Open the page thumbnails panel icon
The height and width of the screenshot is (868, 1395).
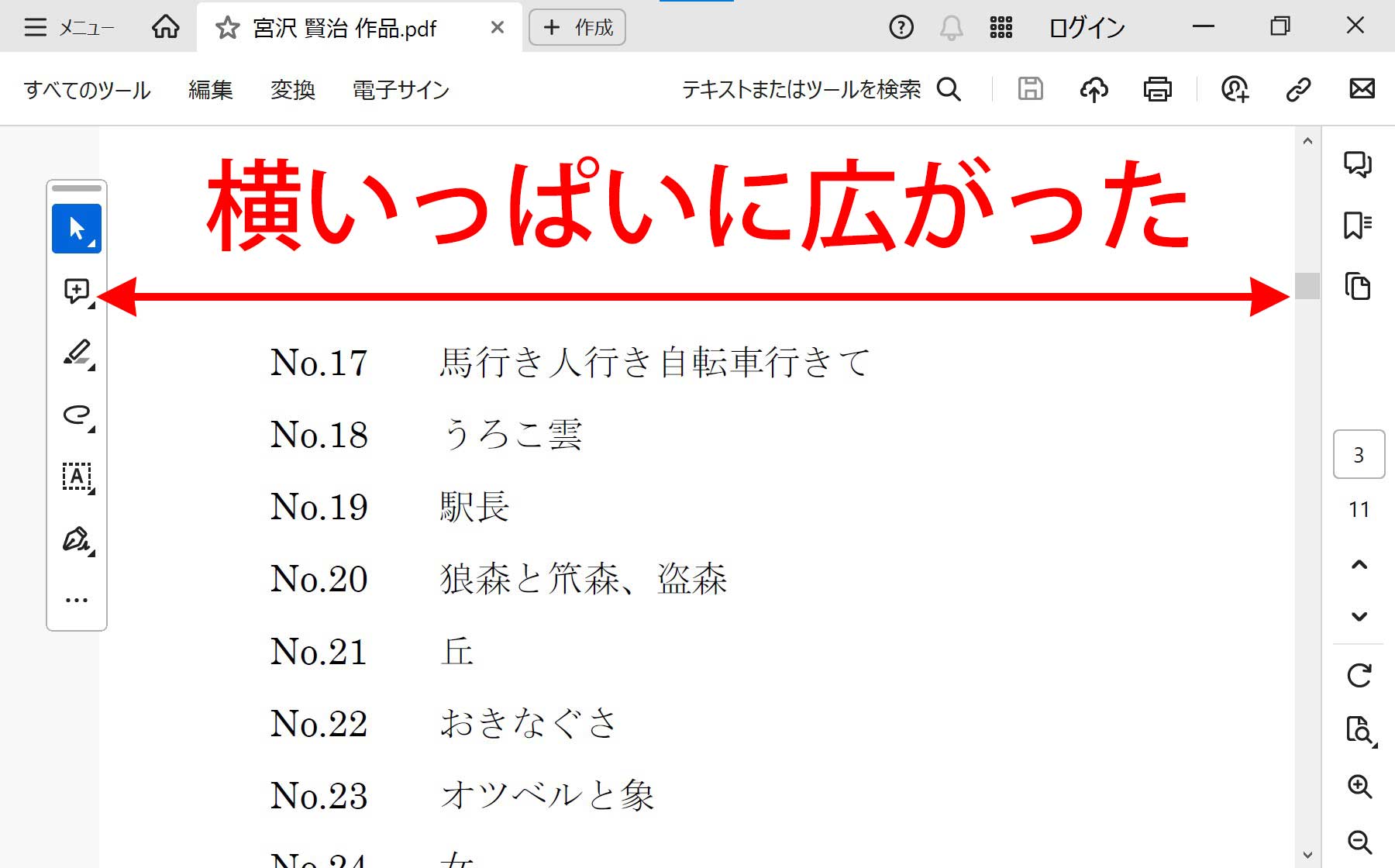pyautogui.click(x=1358, y=287)
